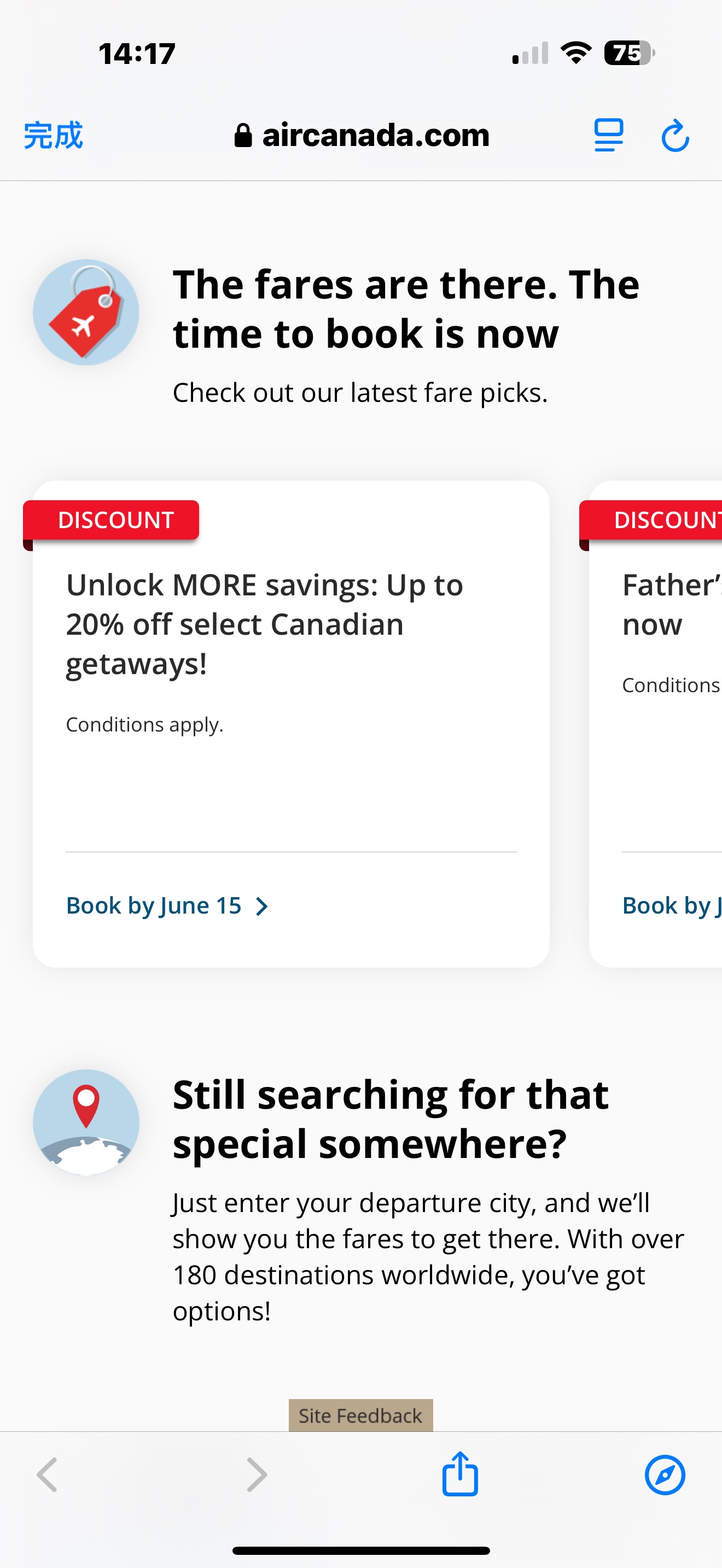Open the Safari compass browser icon
The height and width of the screenshot is (1568, 722).
665,1475
